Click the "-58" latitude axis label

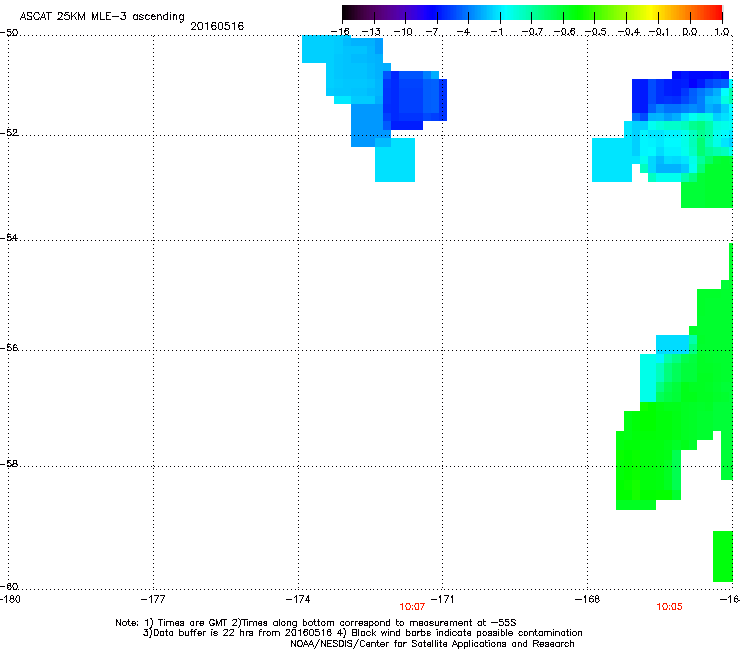(9, 464)
